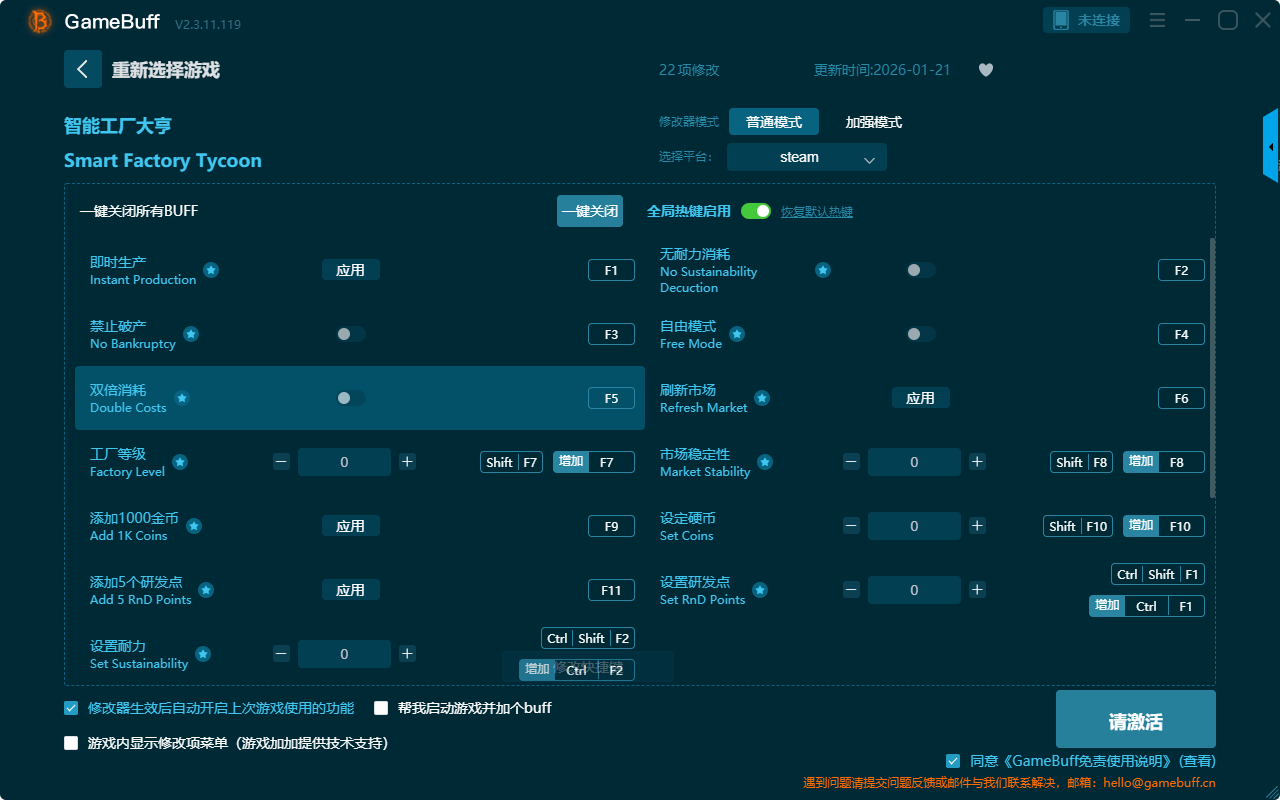Viewport: 1280px width, 800px height.
Task: Switch to enhanced mode tab
Action: click(x=873, y=122)
